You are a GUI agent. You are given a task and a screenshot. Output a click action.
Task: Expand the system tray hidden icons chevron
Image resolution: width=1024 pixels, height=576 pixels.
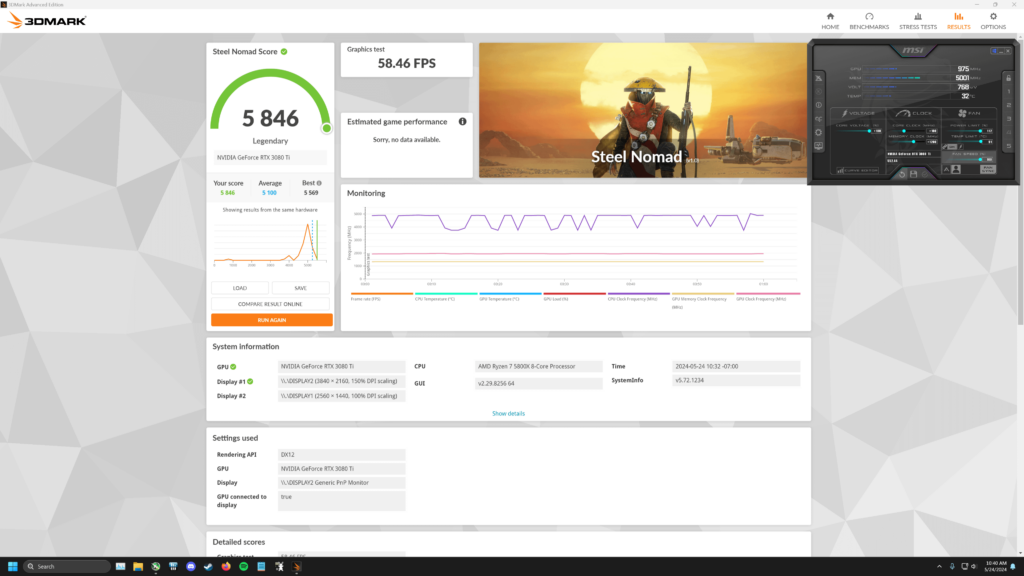(939, 566)
